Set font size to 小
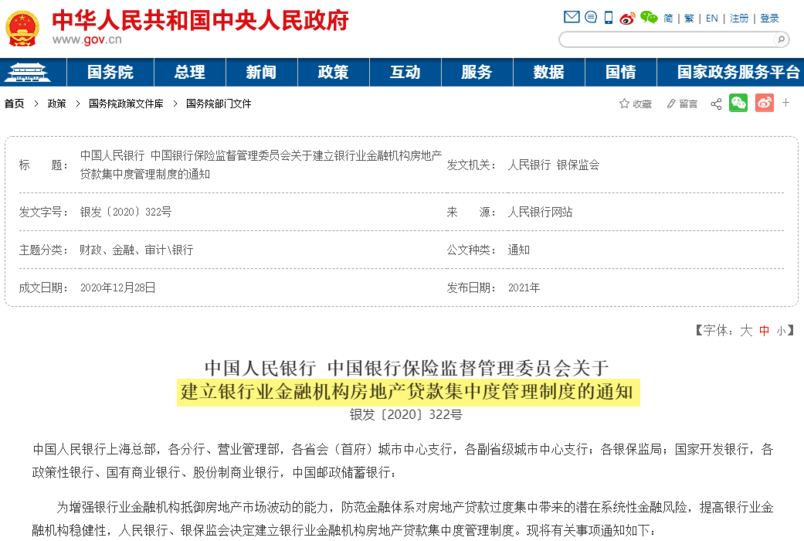 click(x=781, y=331)
